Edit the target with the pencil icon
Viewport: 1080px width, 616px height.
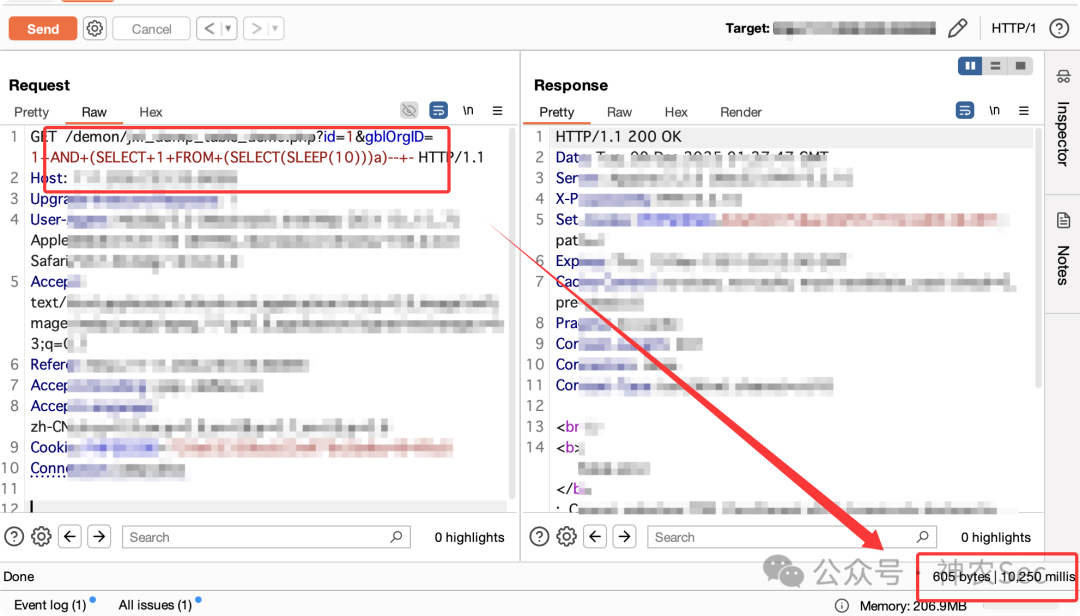click(957, 28)
